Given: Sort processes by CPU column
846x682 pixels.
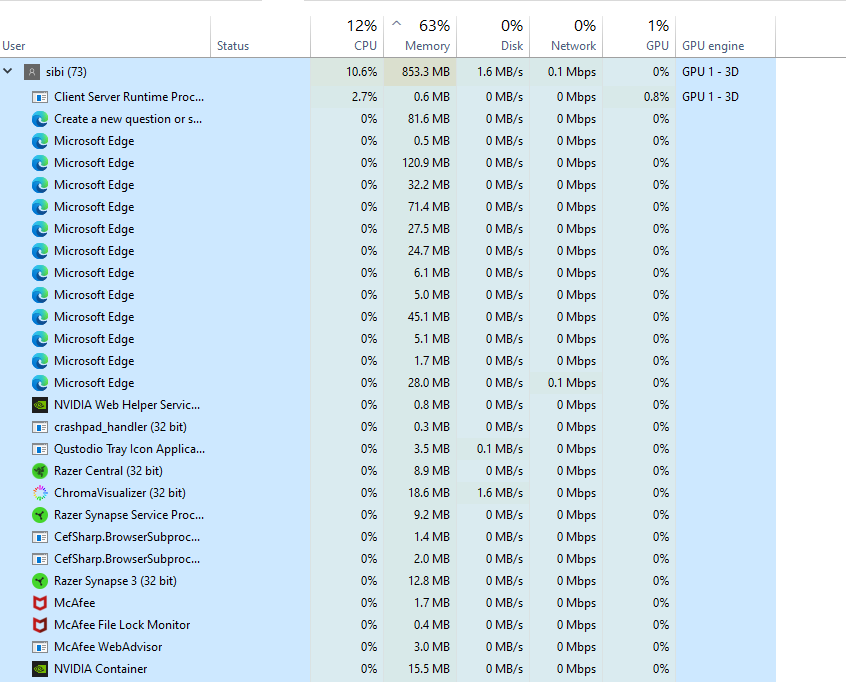Looking at the screenshot, I should pos(347,37).
